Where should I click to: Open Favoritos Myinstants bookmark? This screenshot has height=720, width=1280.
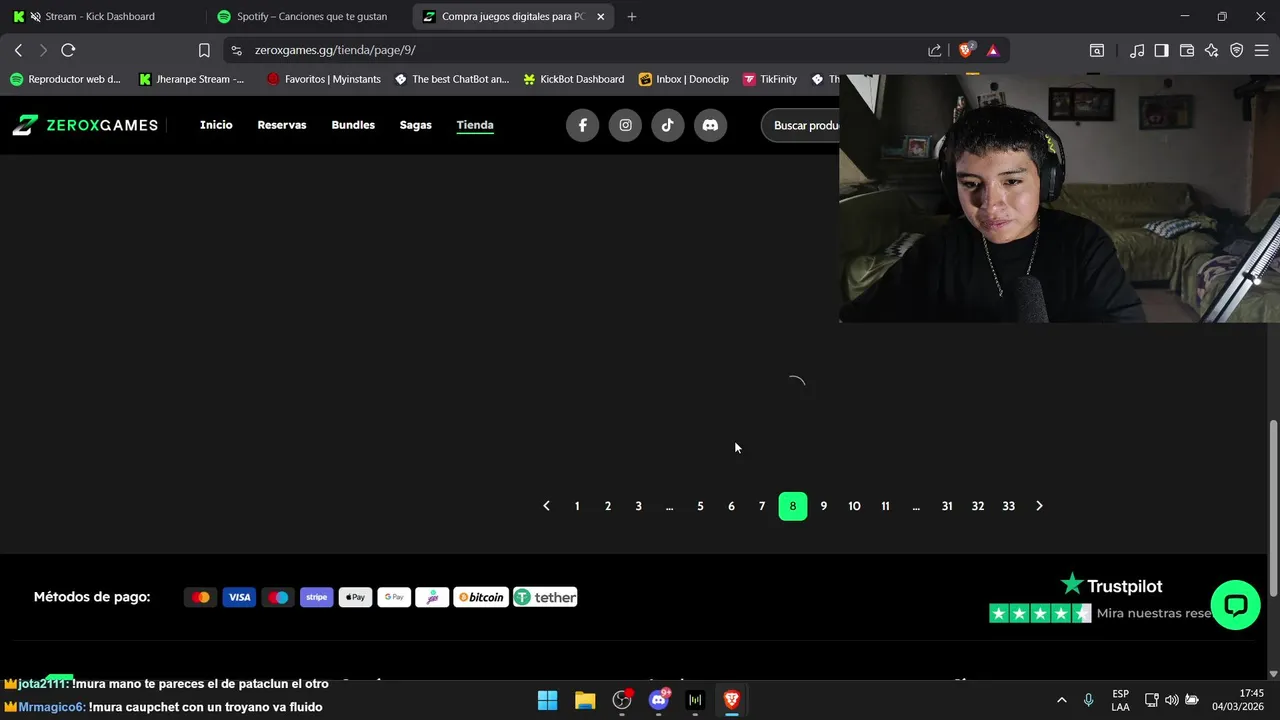(324, 79)
